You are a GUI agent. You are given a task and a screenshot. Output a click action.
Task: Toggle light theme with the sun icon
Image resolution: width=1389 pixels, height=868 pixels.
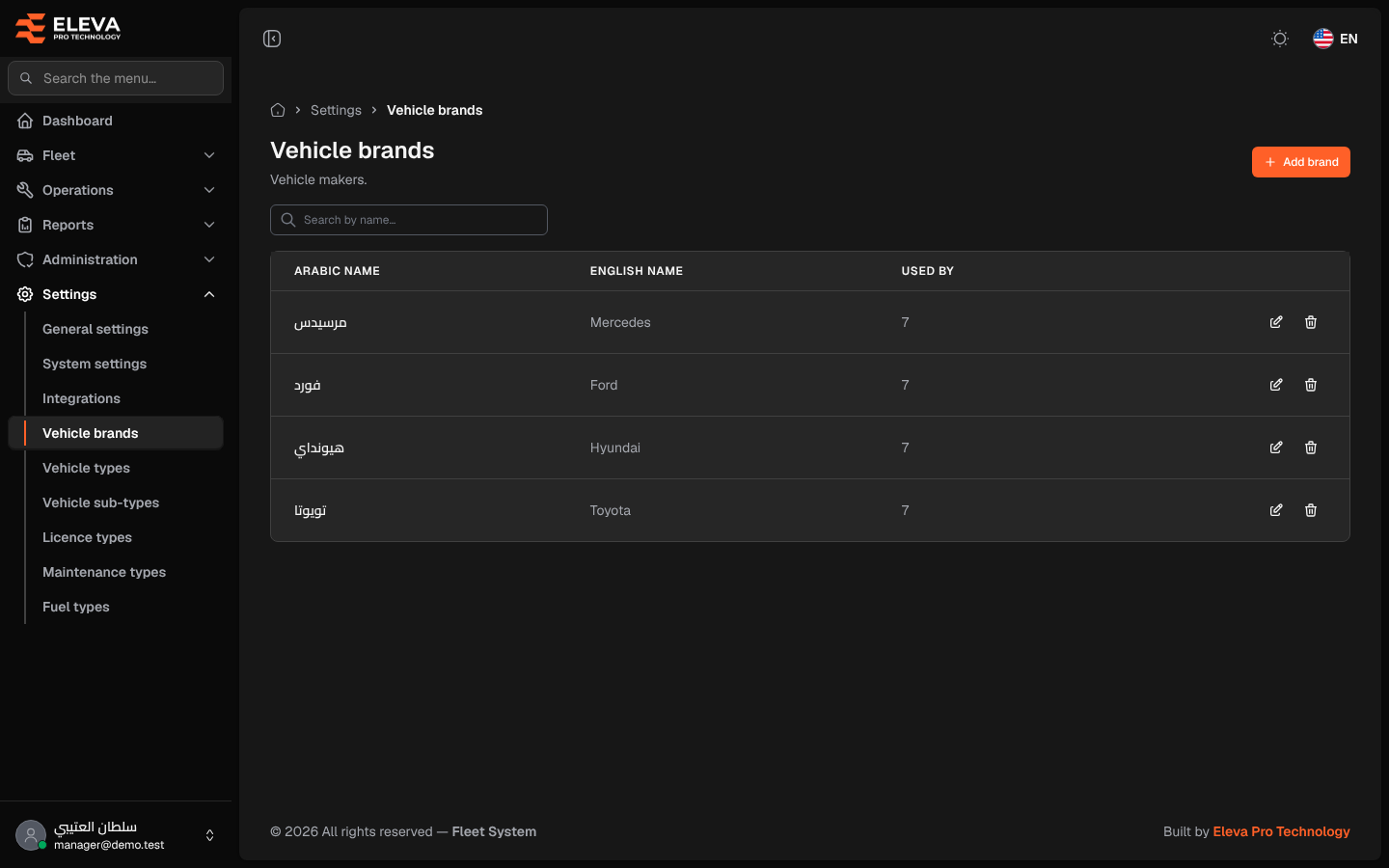tap(1280, 39)
